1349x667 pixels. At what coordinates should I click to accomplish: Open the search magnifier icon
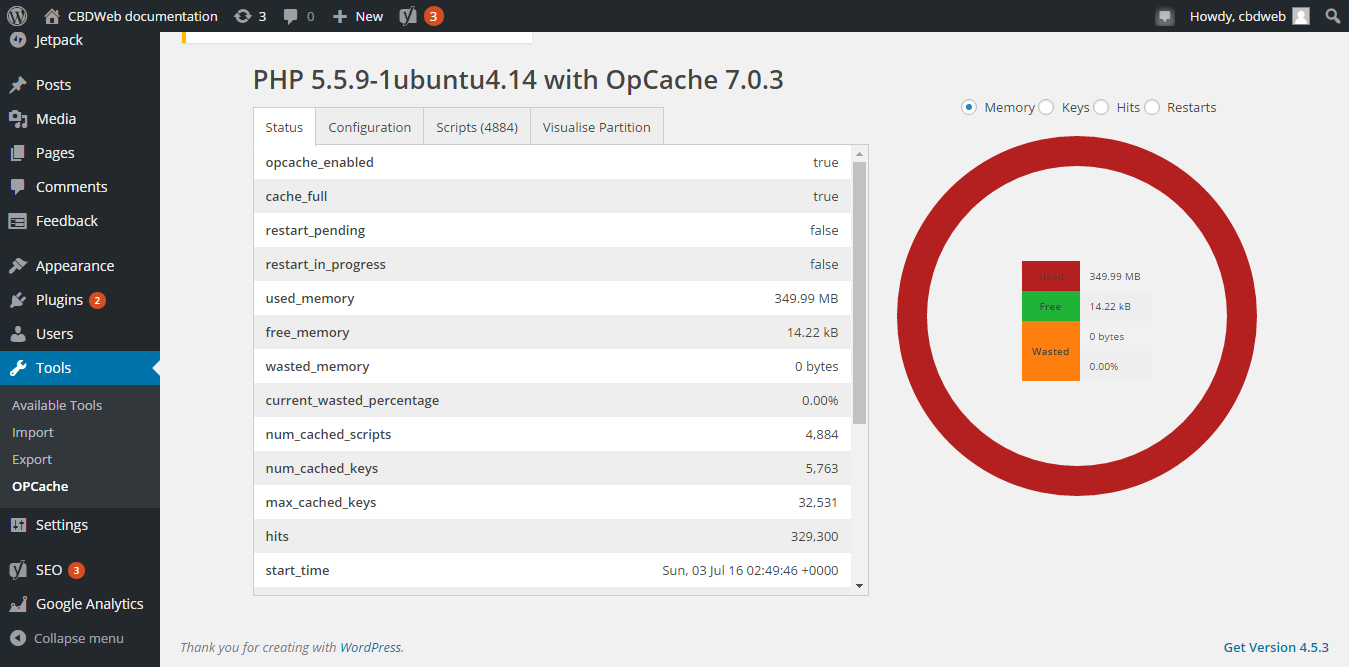point(1333,16)
